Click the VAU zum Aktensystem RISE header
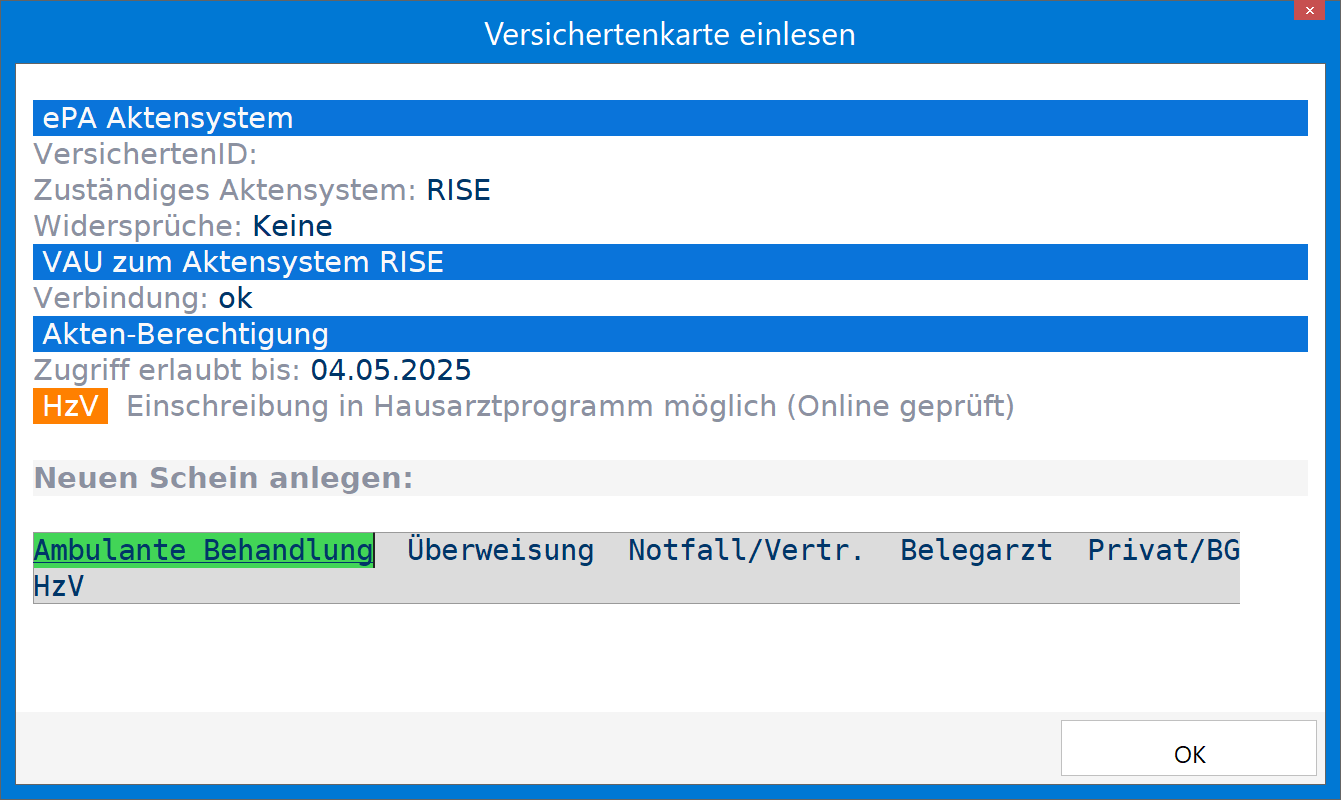The width and height of the screenshot is (1341, 800). (x=670, y=262)
